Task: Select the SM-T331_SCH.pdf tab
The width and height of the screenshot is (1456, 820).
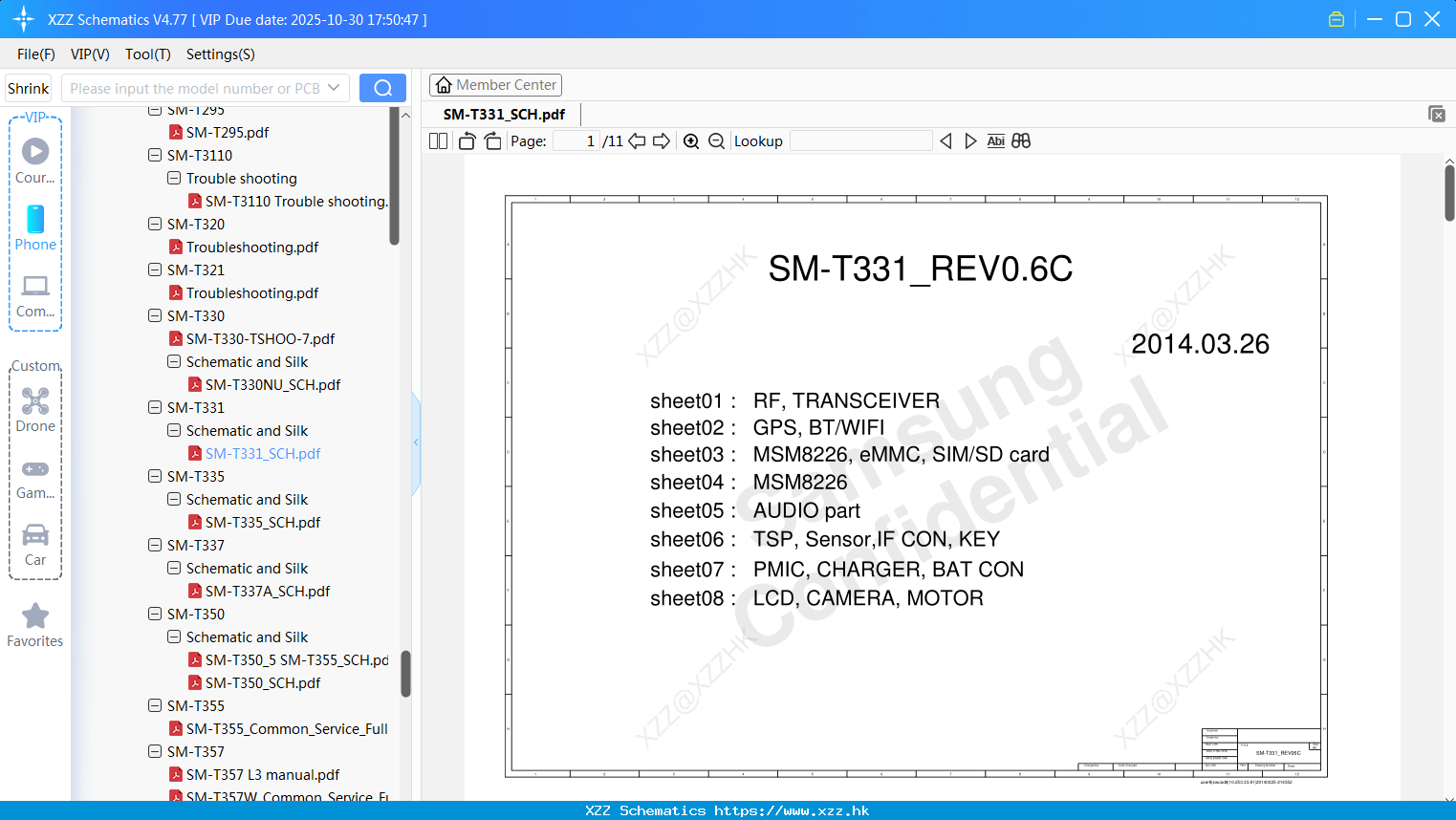Action: tap(504, 114)
